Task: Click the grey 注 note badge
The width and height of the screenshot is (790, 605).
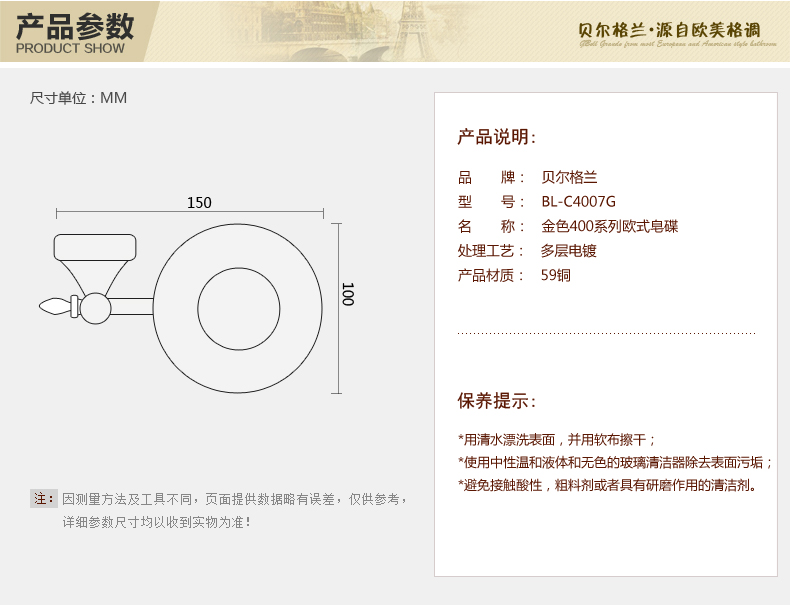Action: tap(43, 498)
